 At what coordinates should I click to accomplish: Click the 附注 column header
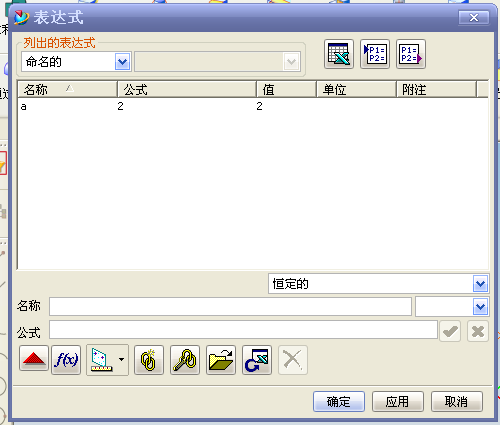pos(436,89)
